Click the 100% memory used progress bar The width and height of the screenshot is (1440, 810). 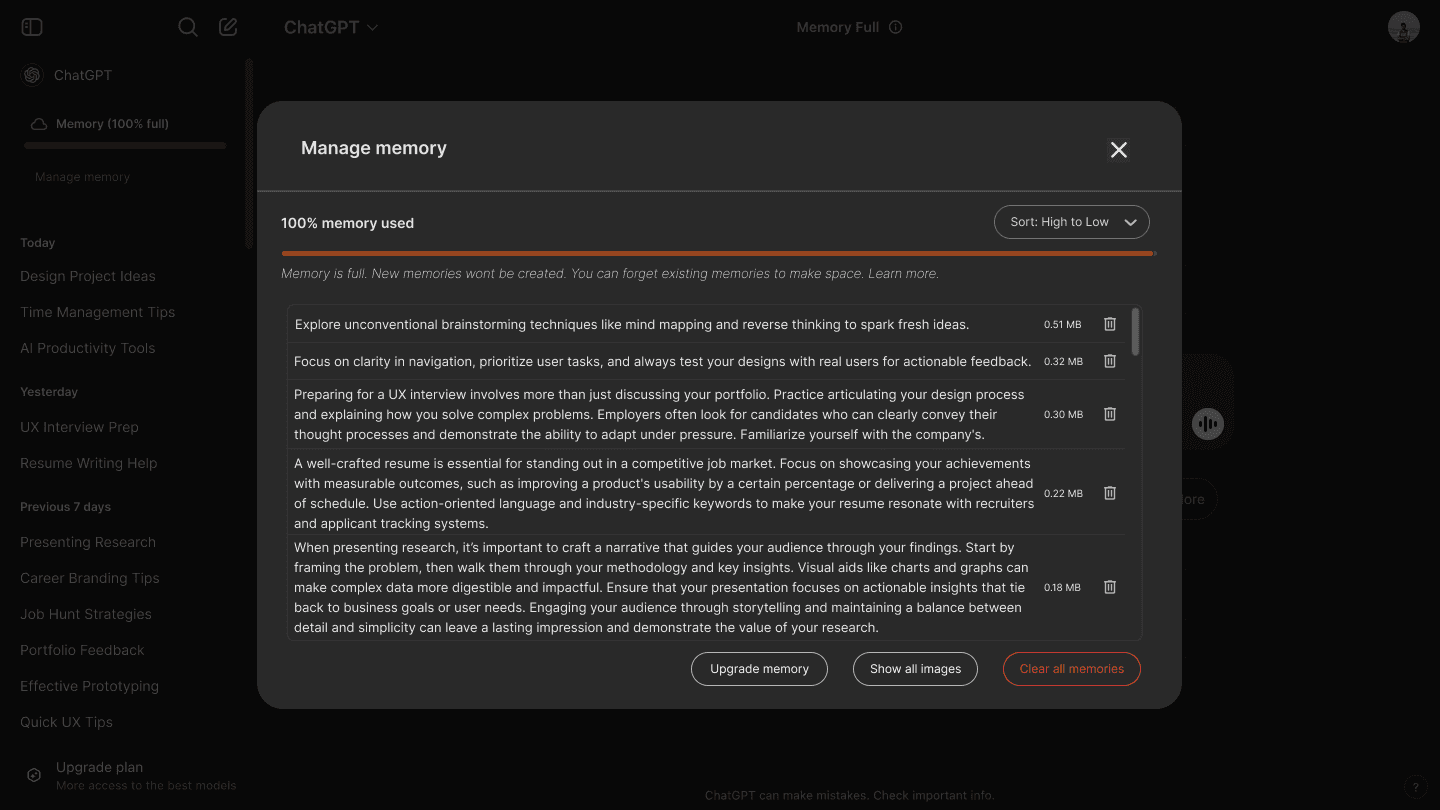(718, 254)
